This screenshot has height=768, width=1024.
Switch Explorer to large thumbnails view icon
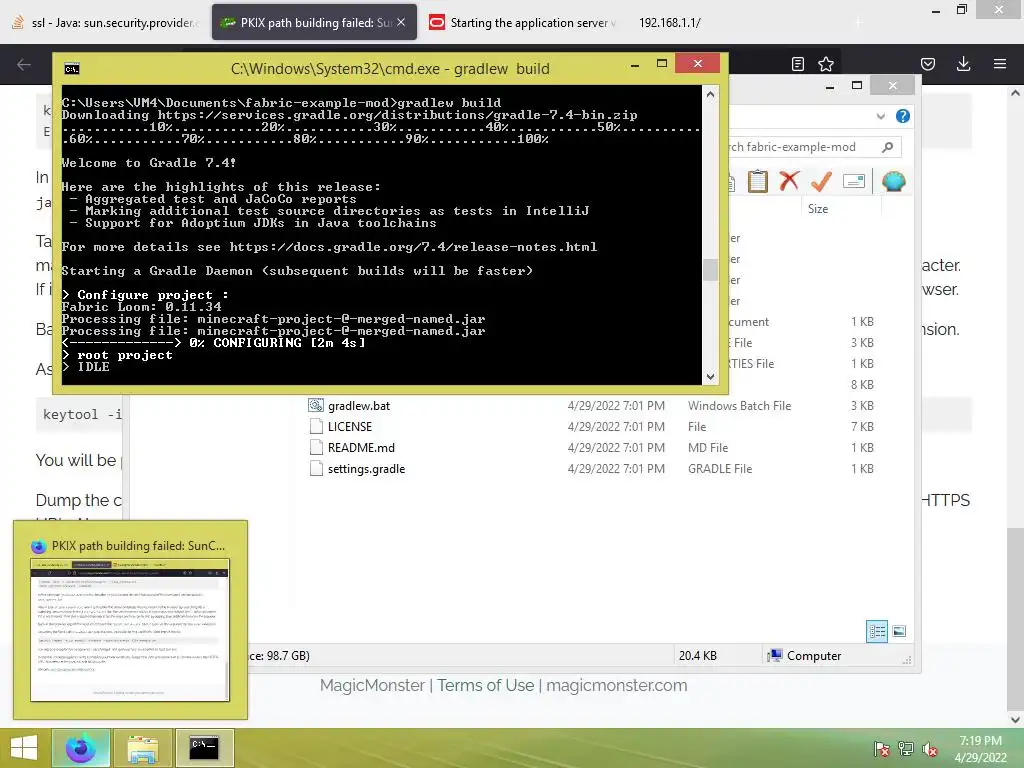point(899,631)
